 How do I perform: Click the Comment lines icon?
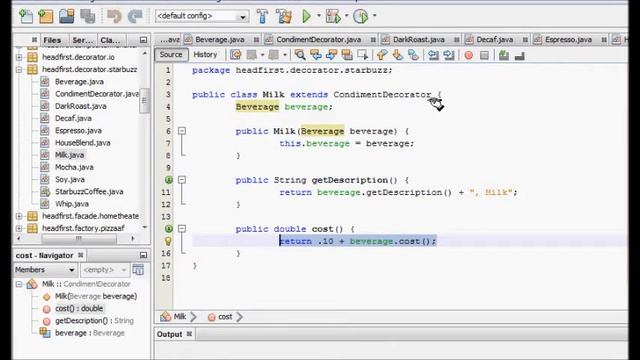504,55
